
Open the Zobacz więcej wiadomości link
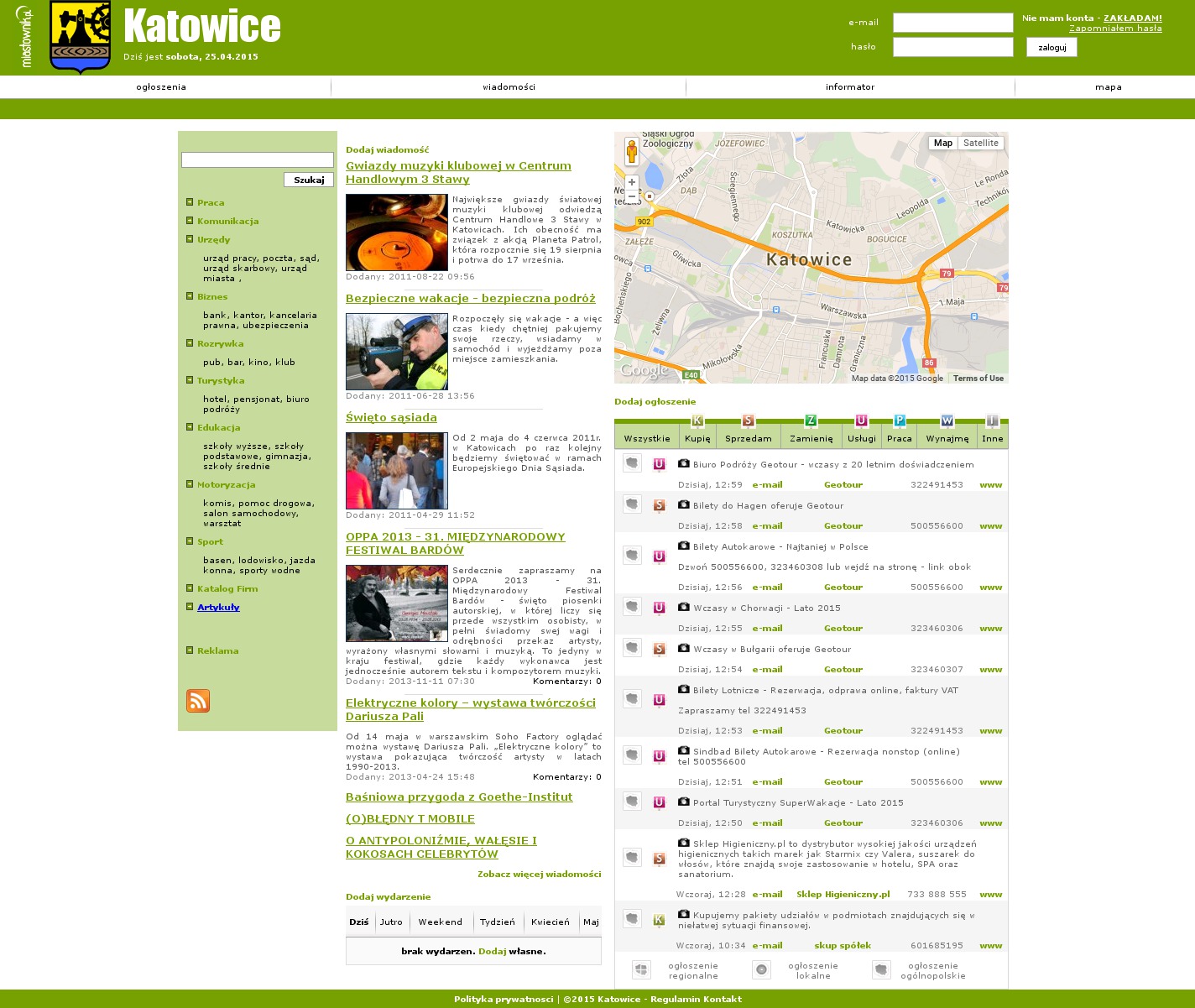coord(539,875)
